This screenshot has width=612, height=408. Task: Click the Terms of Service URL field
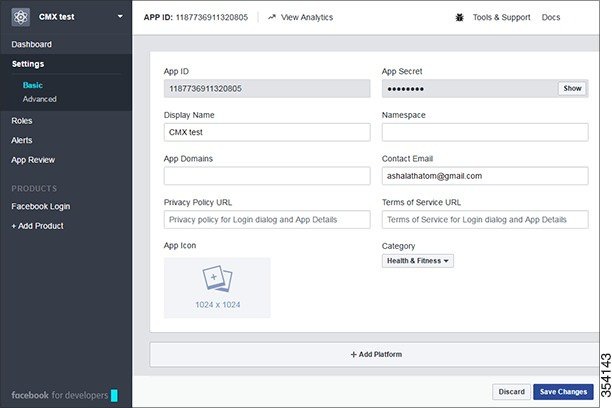click(x=485, y=220)
